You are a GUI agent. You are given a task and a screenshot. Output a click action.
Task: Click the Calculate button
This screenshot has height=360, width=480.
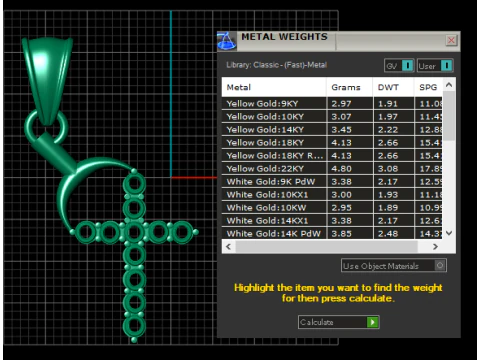(x=339, y=322)
